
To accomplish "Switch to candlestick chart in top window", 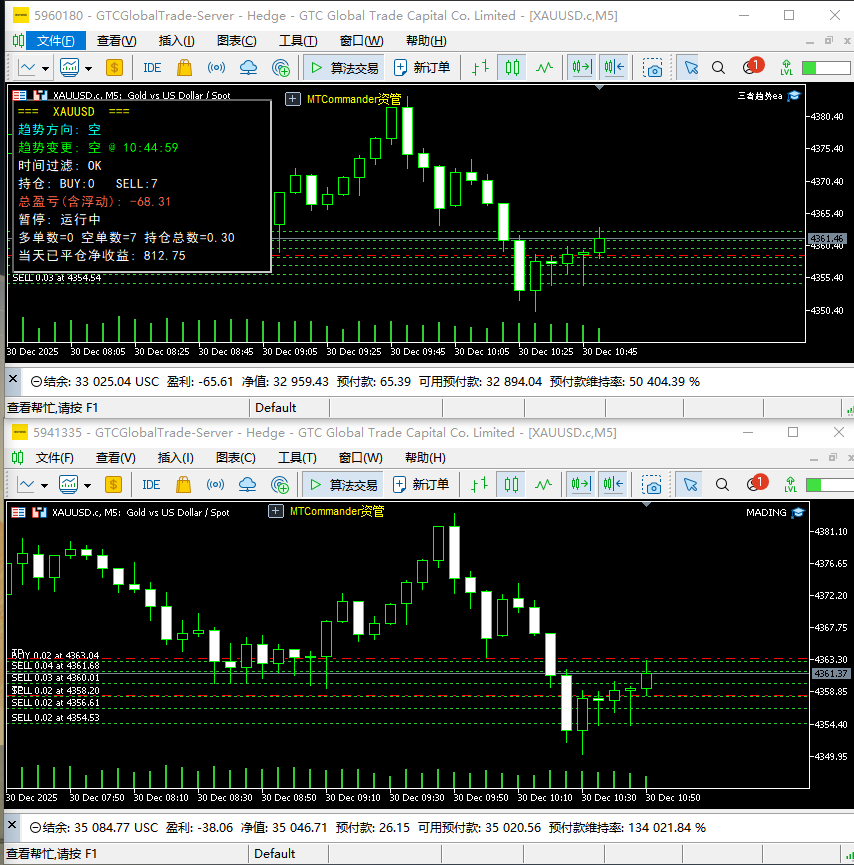I will click(x=512, y=68).
